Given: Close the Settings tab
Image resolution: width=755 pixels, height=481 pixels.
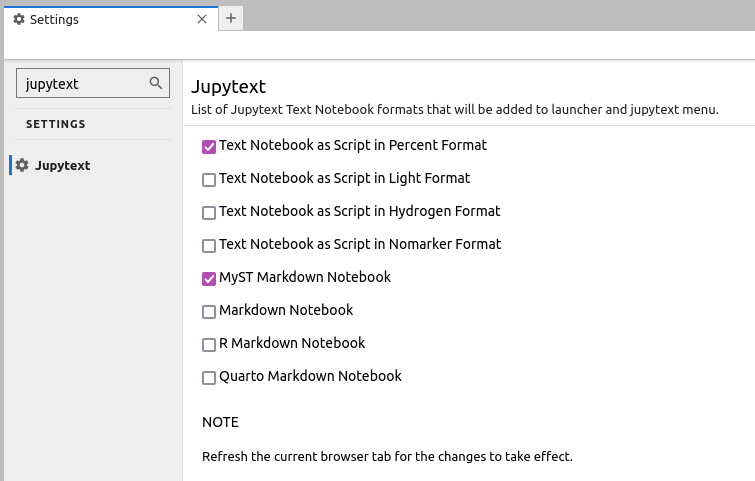Looking at the screenshot, I should pos(202,19).
